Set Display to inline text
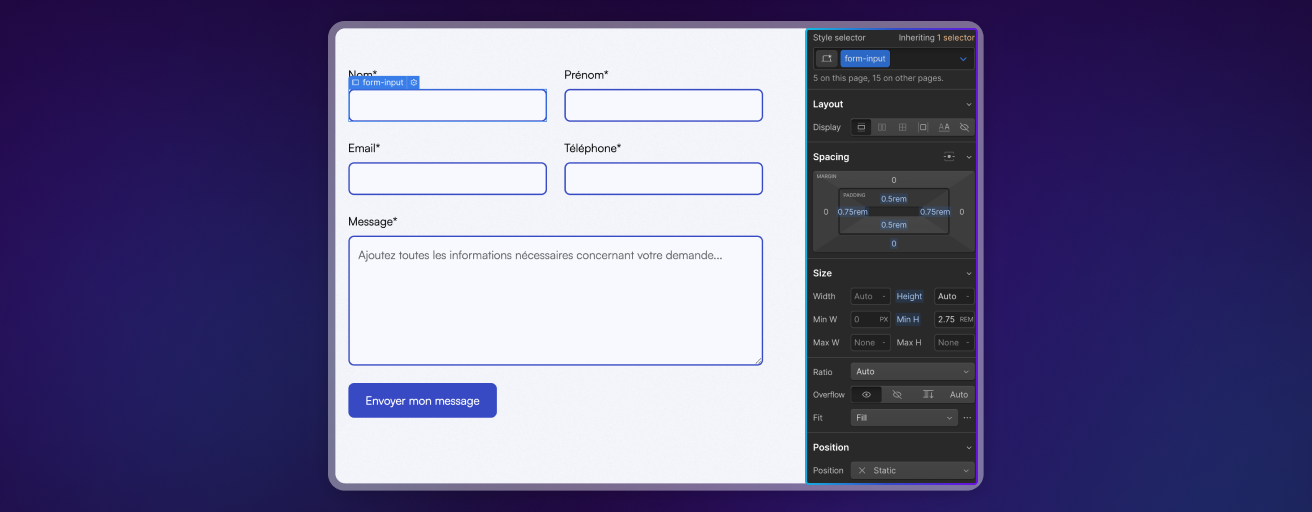Viewport: 1312px width, 512px height. (x=944, y=127)
